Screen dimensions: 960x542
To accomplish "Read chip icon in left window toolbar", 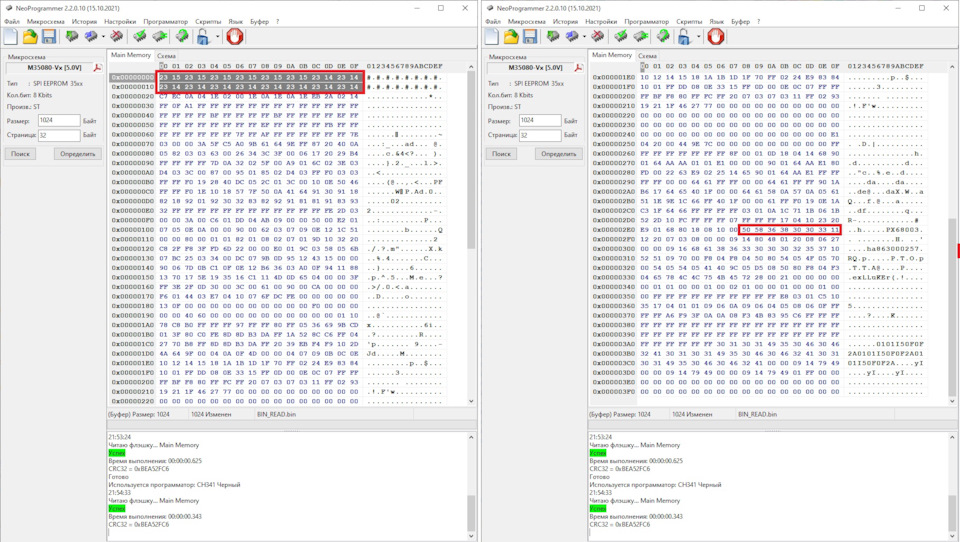I will click(x=72, y=37).
